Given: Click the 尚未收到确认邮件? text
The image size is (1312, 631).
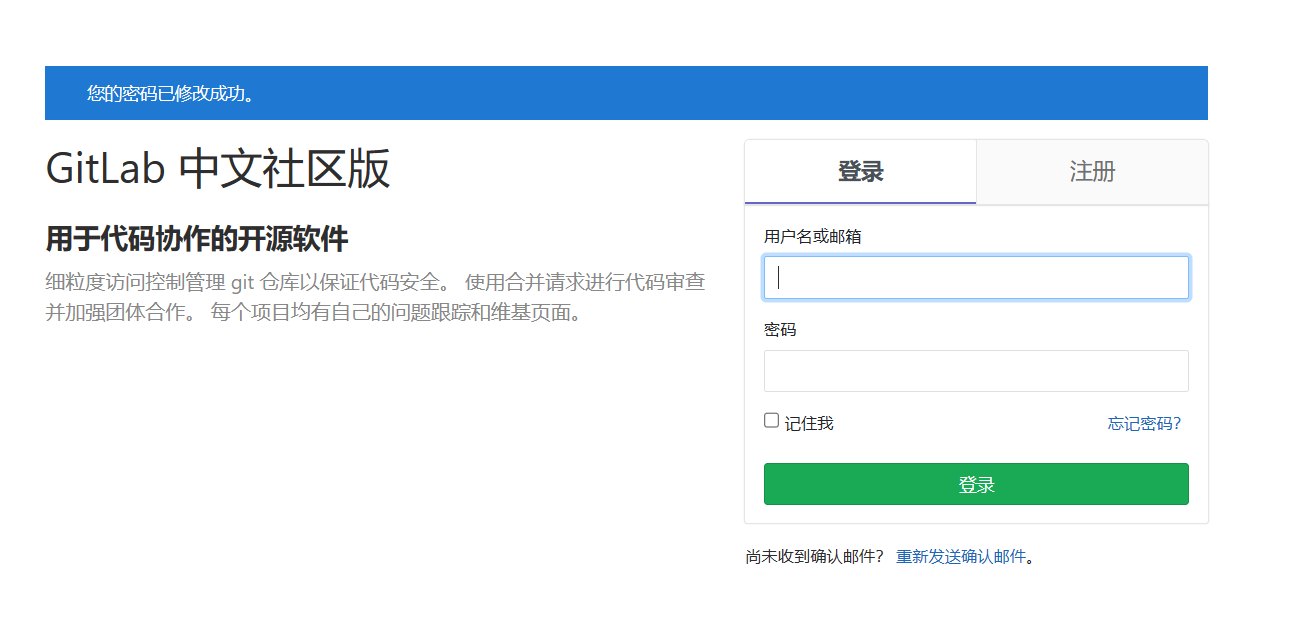Looking at the screenshot, I should pos(815,557).
